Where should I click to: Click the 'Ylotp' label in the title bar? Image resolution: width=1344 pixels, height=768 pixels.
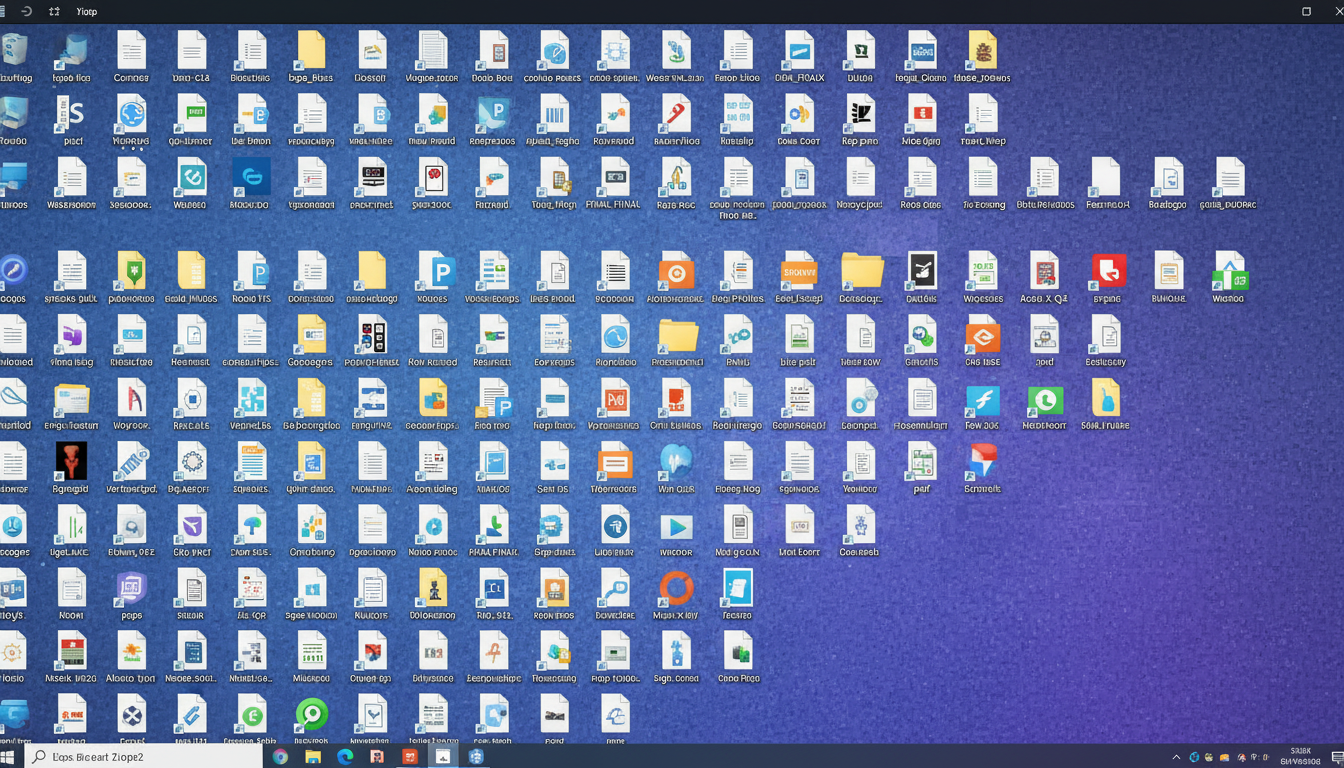coord(86,11)
